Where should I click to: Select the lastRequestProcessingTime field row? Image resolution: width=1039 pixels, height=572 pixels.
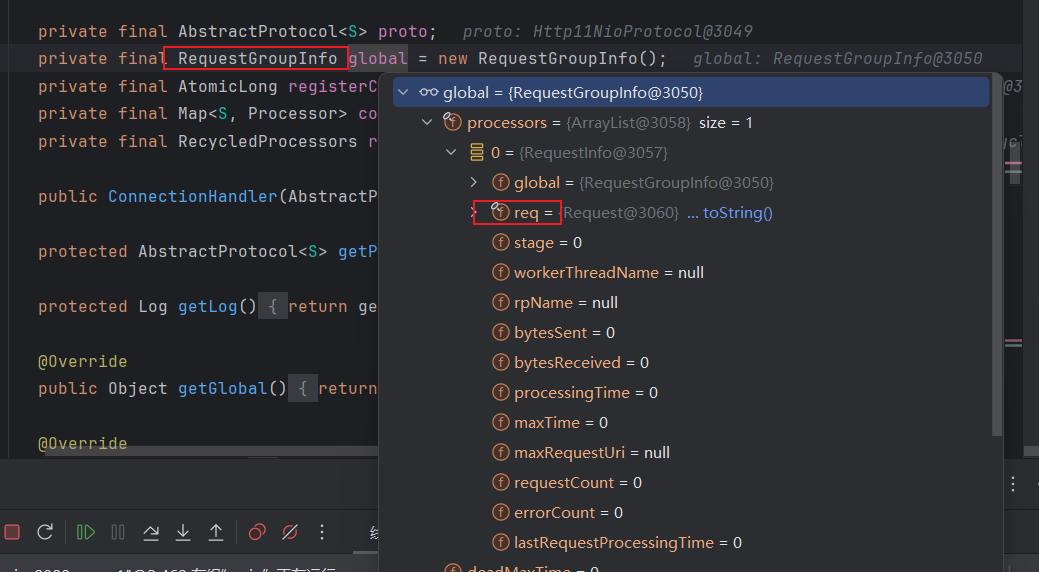(x=627, y=543)
